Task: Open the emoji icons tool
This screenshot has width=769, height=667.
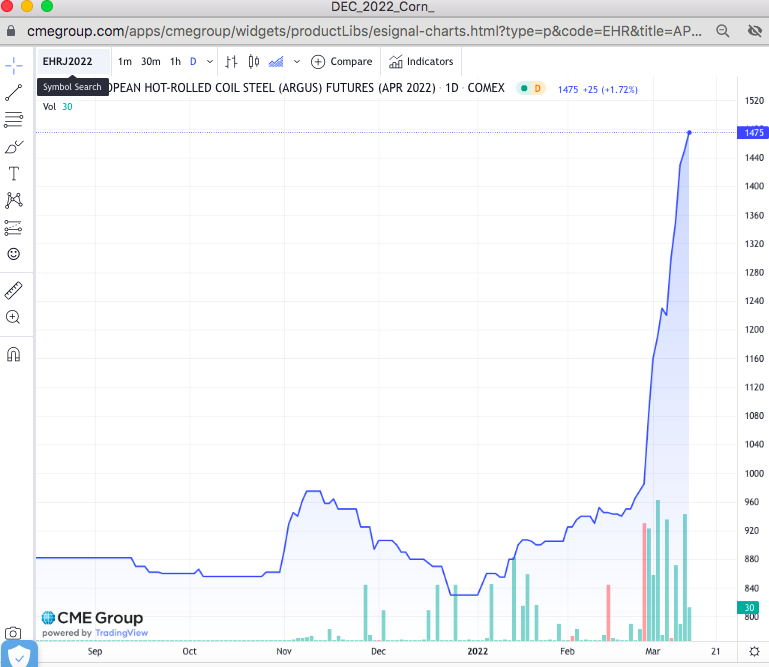Action: (x=14, y=254)
